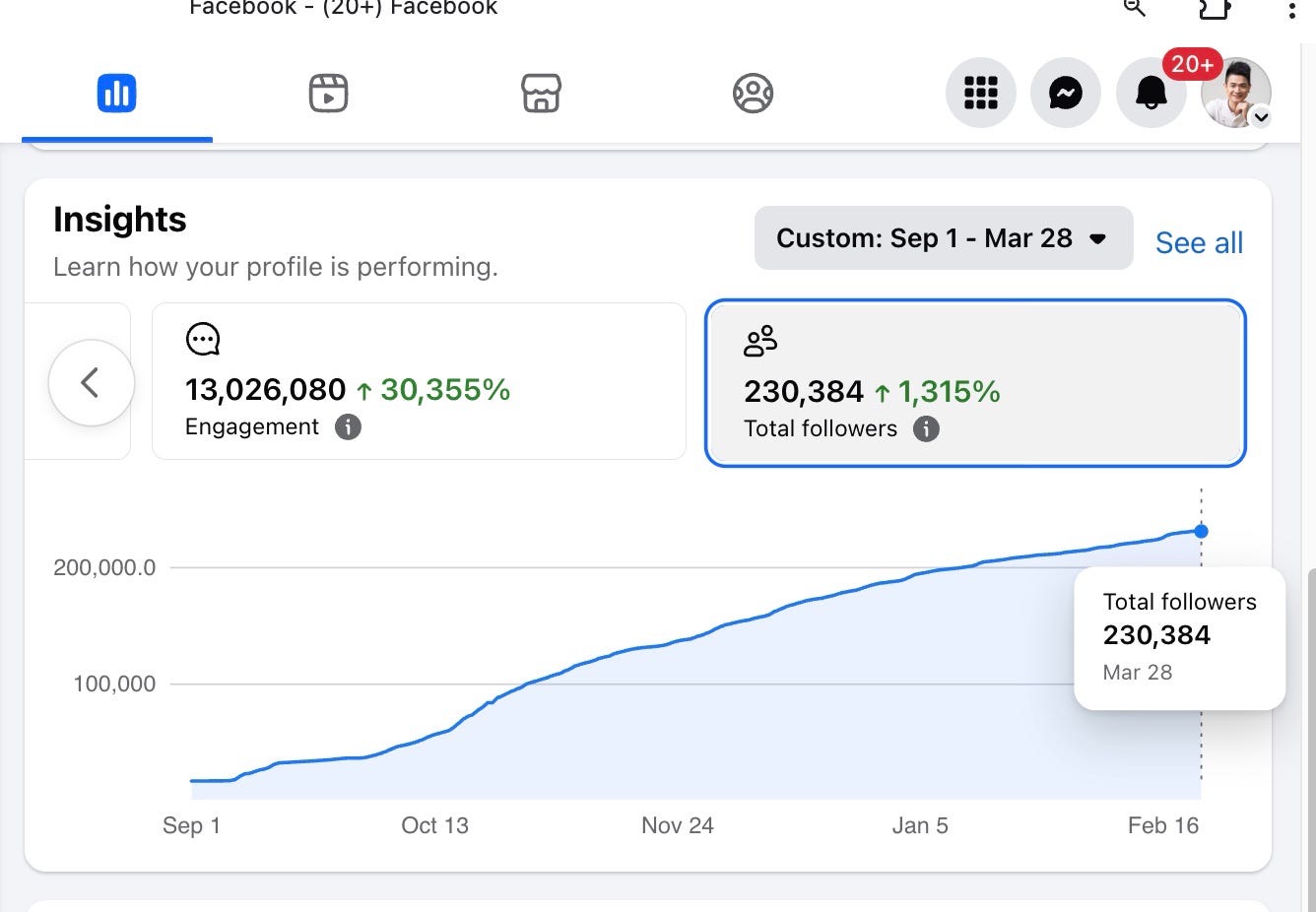This screenshot has width=1316, height=912.
Task: Click the 1,315% followers increase text
Action: 949,392
